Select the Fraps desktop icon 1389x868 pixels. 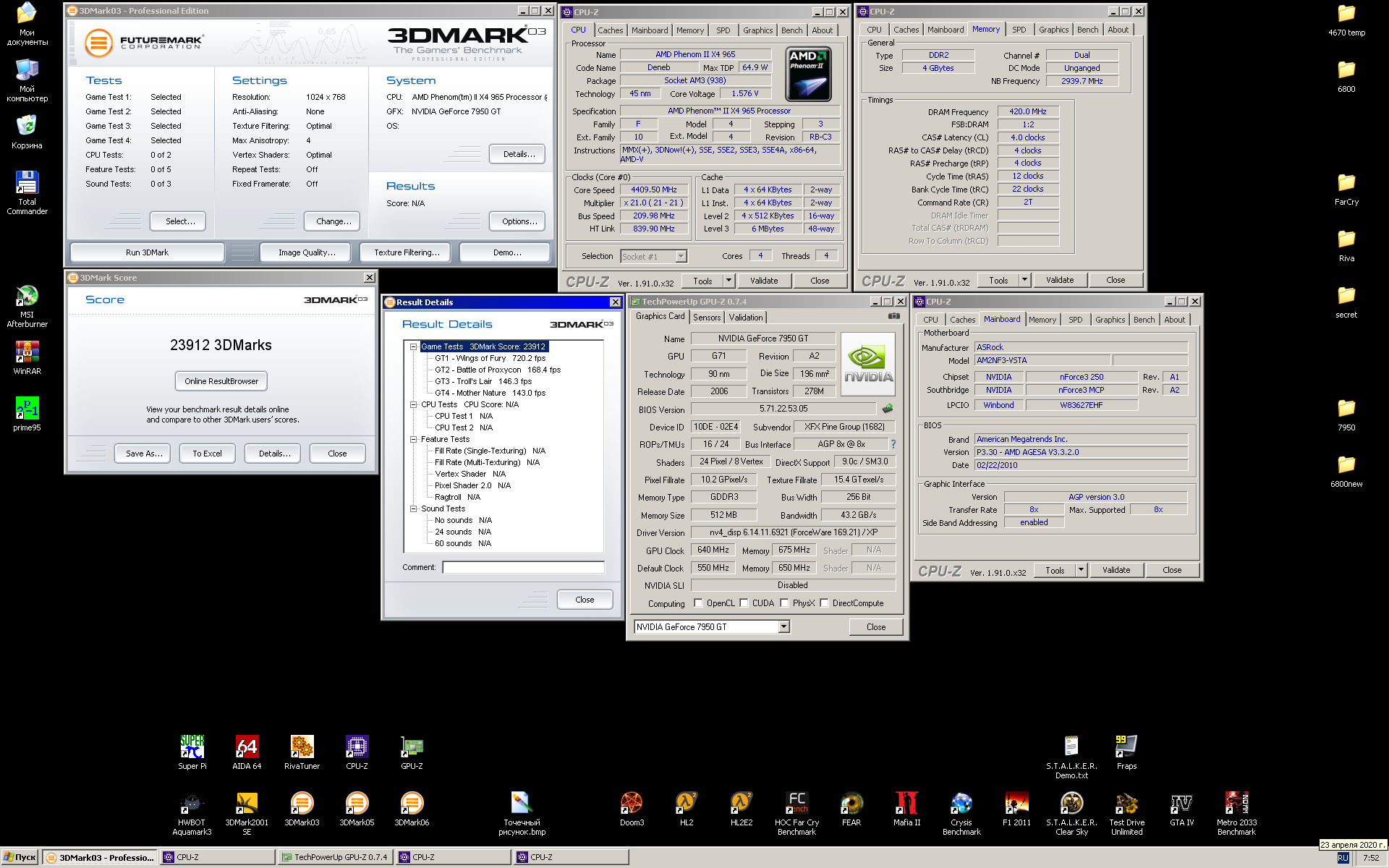point(1126,752)
